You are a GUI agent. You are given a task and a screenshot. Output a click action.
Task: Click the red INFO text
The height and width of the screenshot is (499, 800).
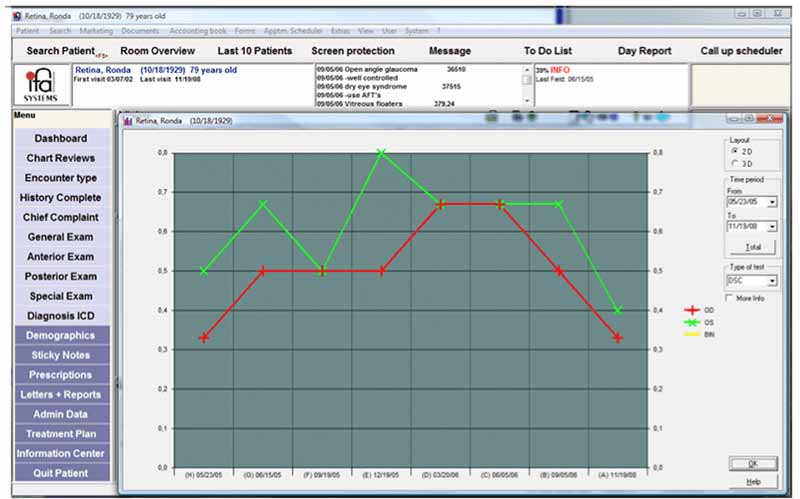[560, 70]
